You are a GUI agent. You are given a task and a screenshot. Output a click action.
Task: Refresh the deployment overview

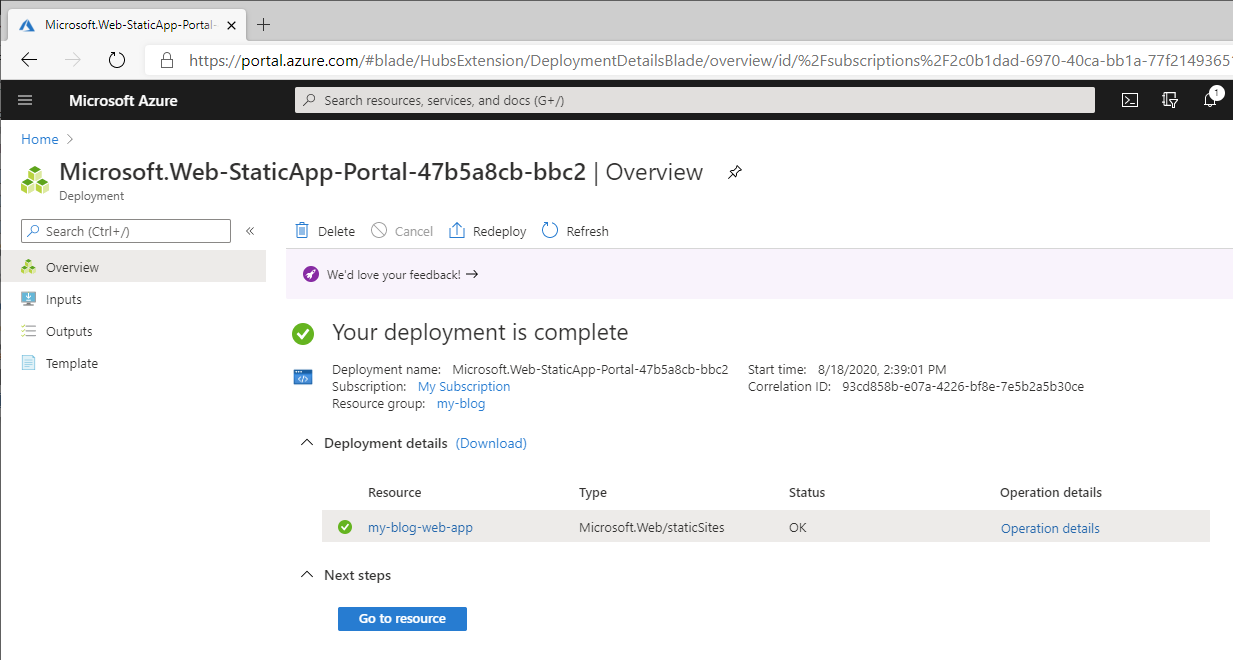575,230
